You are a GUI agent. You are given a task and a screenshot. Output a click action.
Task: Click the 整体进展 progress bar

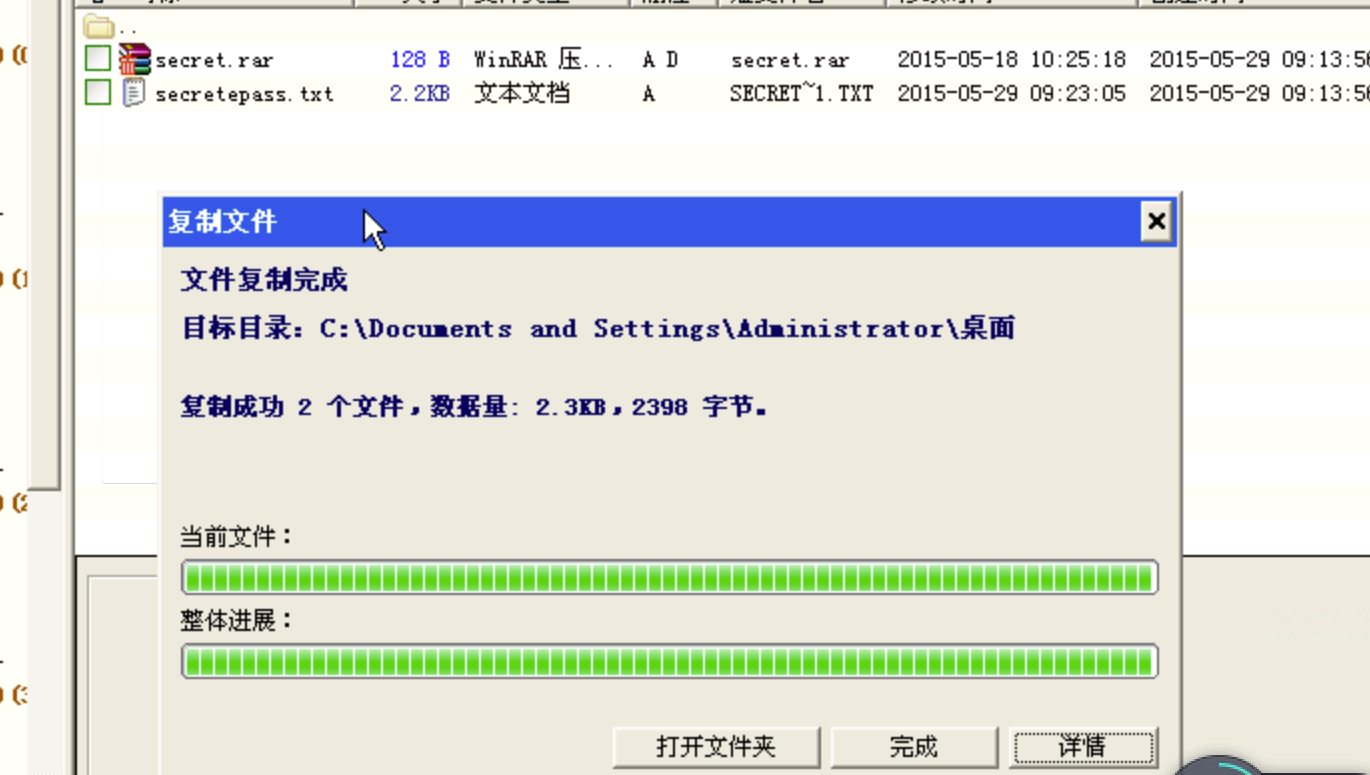point(668,661)
